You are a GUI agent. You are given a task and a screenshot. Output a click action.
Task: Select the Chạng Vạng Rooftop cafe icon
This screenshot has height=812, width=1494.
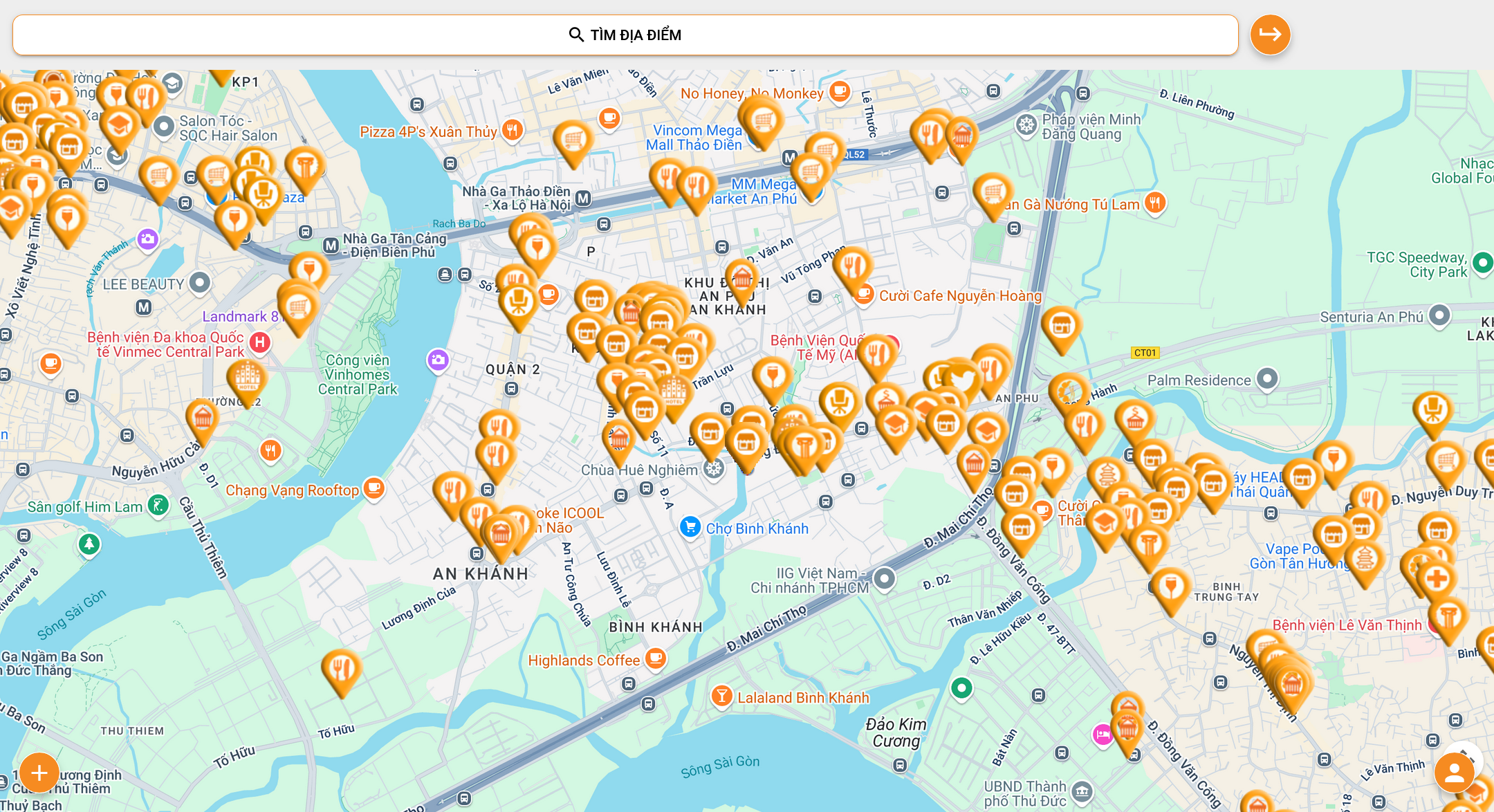373,488
